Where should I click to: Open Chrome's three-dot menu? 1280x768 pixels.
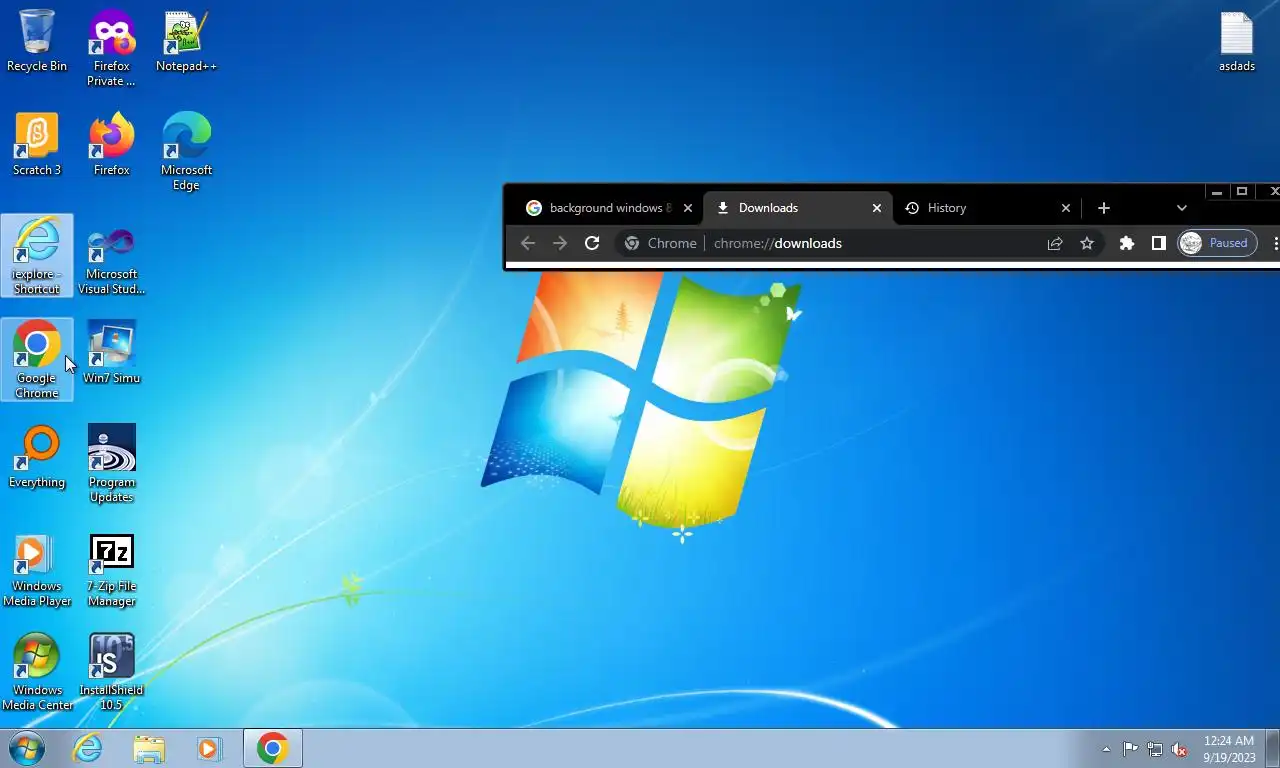click(x=1274, y=243)
